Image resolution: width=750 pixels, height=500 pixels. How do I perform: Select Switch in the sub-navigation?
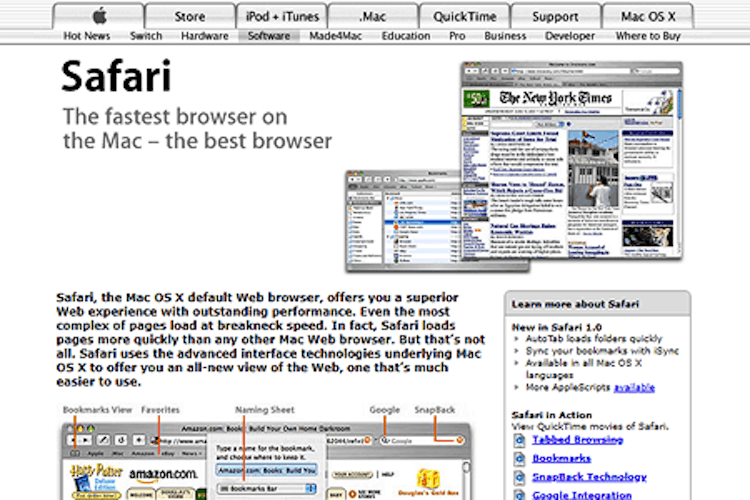pyautogui.click(x=146, y=36)
